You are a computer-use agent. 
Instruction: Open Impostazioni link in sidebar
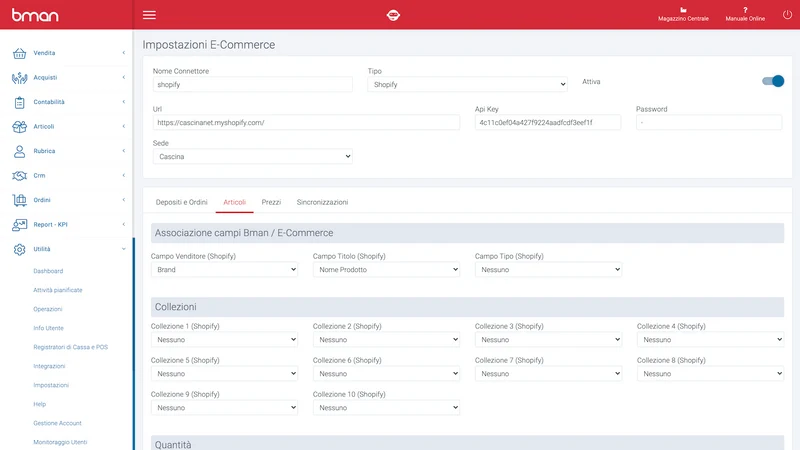[x=51, y=385]
